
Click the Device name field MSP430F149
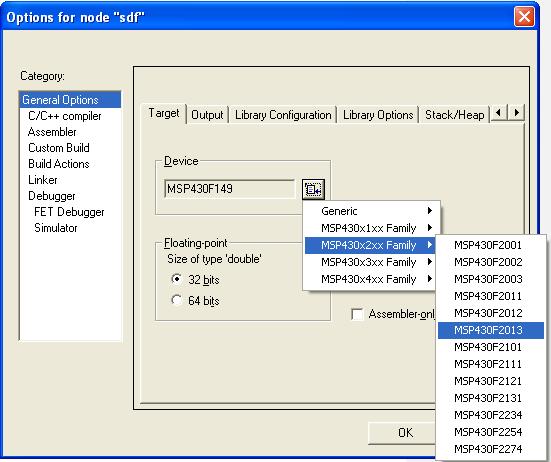(x=229, y=189)
